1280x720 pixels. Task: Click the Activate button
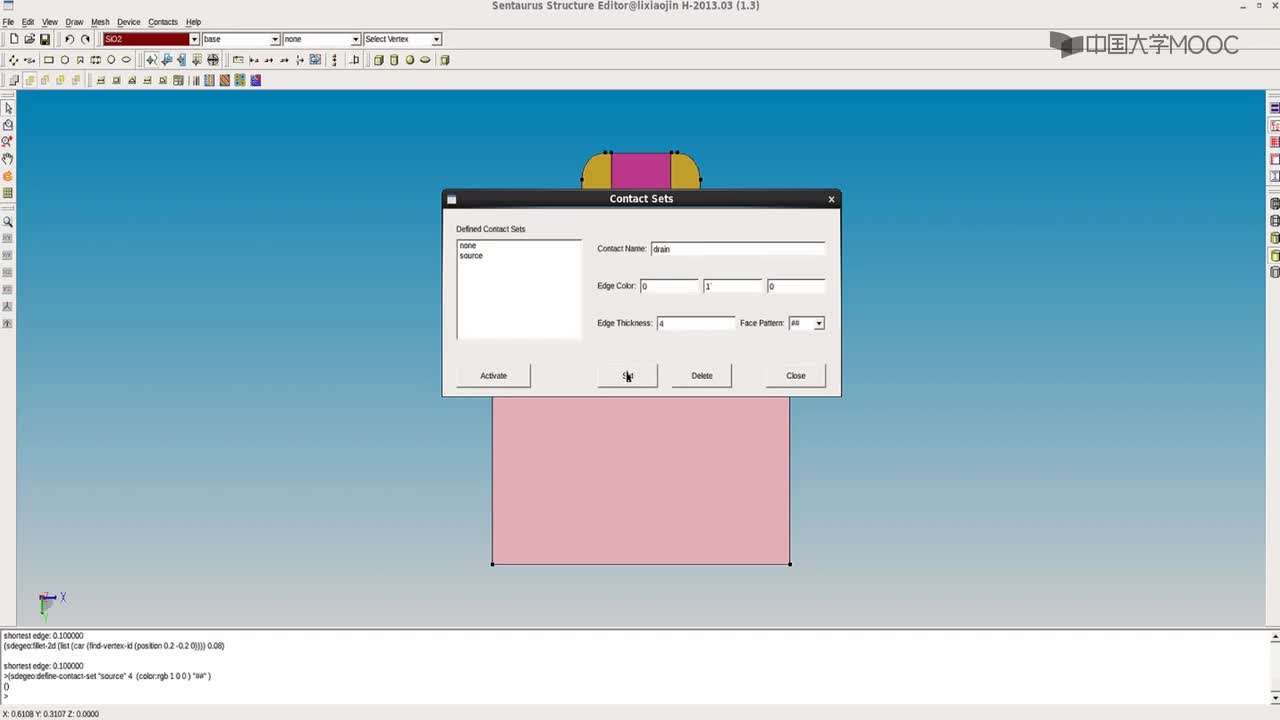coord(493,375)
